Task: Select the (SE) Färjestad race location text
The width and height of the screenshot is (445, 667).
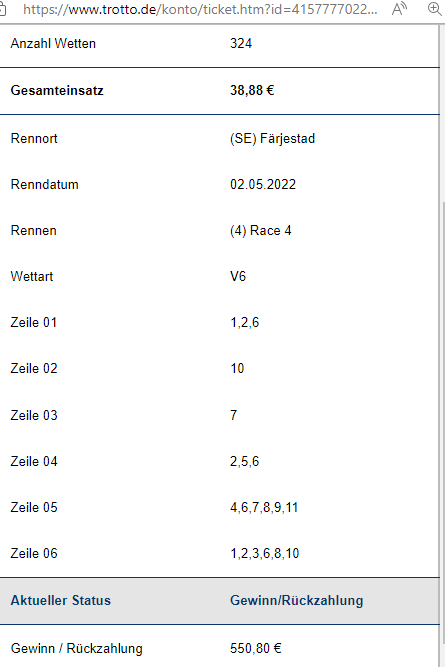Action: coord(272,139)
